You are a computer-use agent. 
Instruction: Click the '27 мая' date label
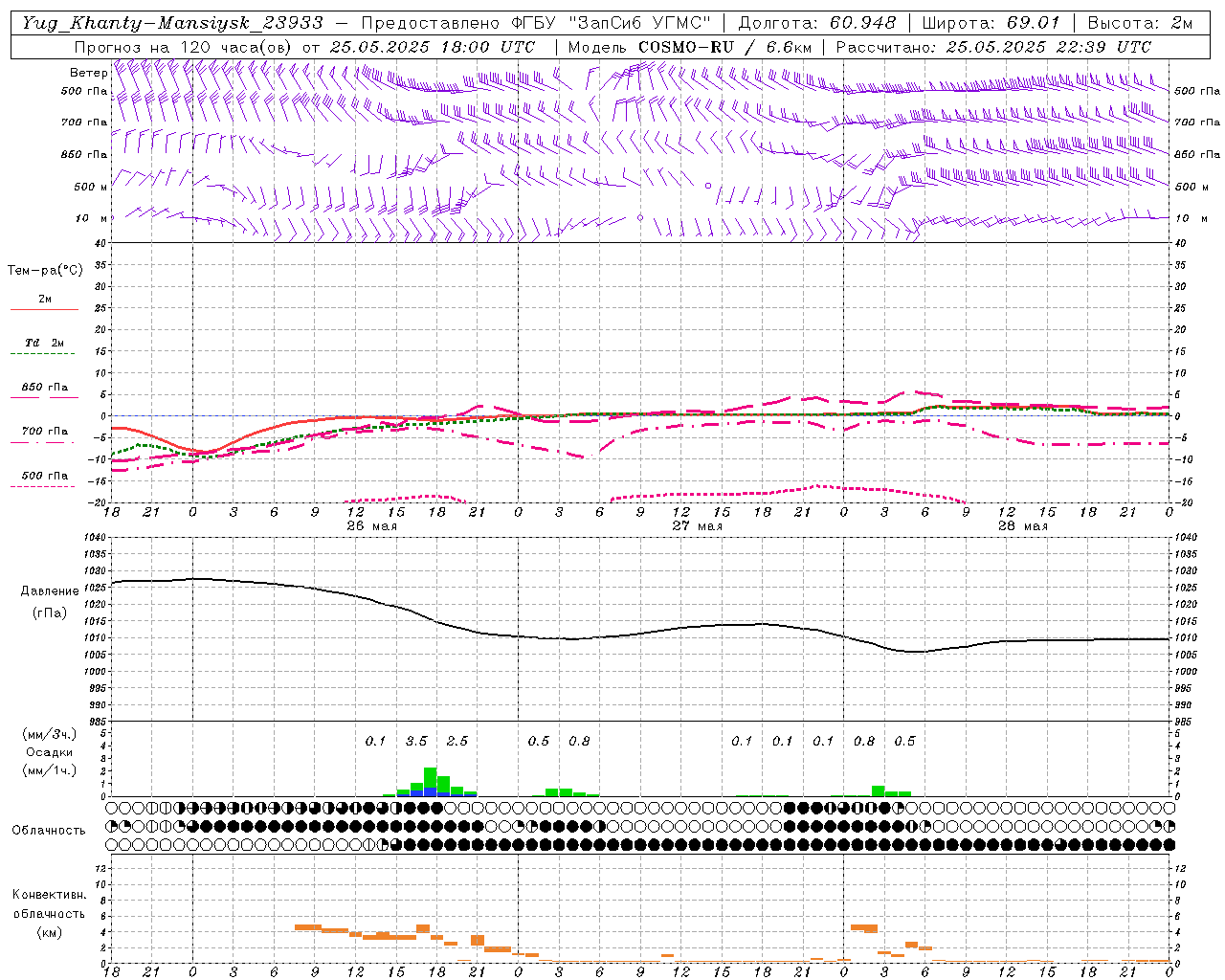click(x=697, y=525)
